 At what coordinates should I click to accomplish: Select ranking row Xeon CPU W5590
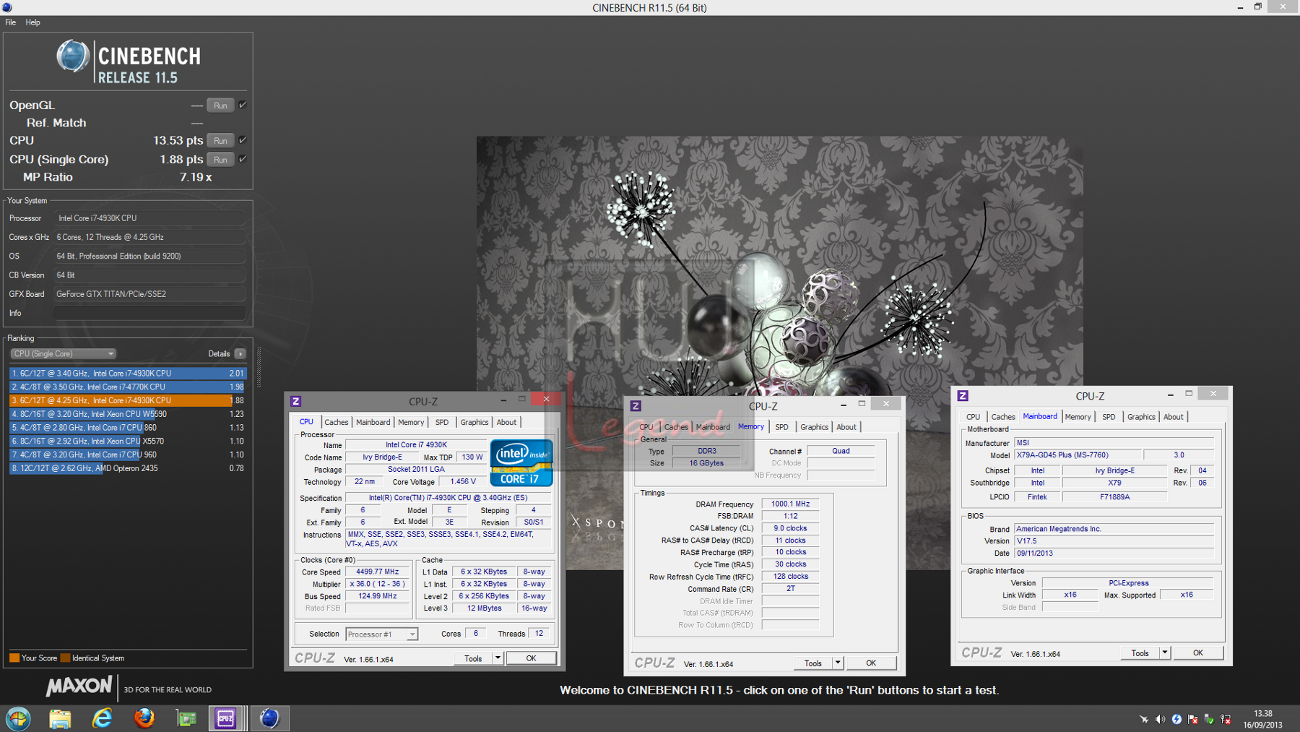tap(127, 413)
